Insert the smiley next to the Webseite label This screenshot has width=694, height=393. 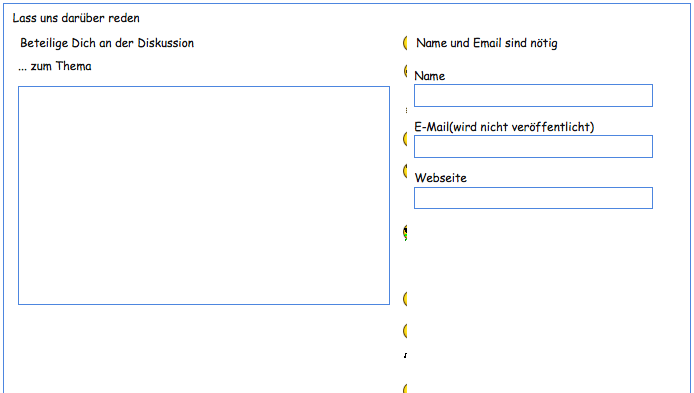coord(405,171)
